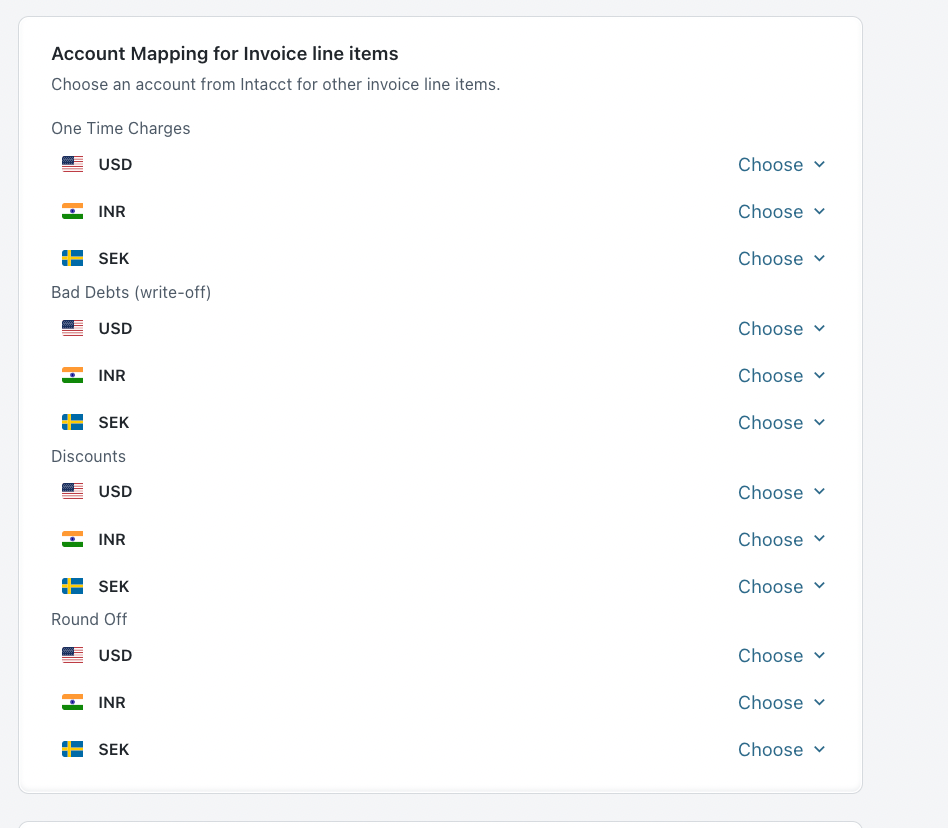Image resolution: width=948 pixels, height=828 pixels.
Task: Click the Account Mapping for Invoice line items heading
Action: tap(225, 54)
